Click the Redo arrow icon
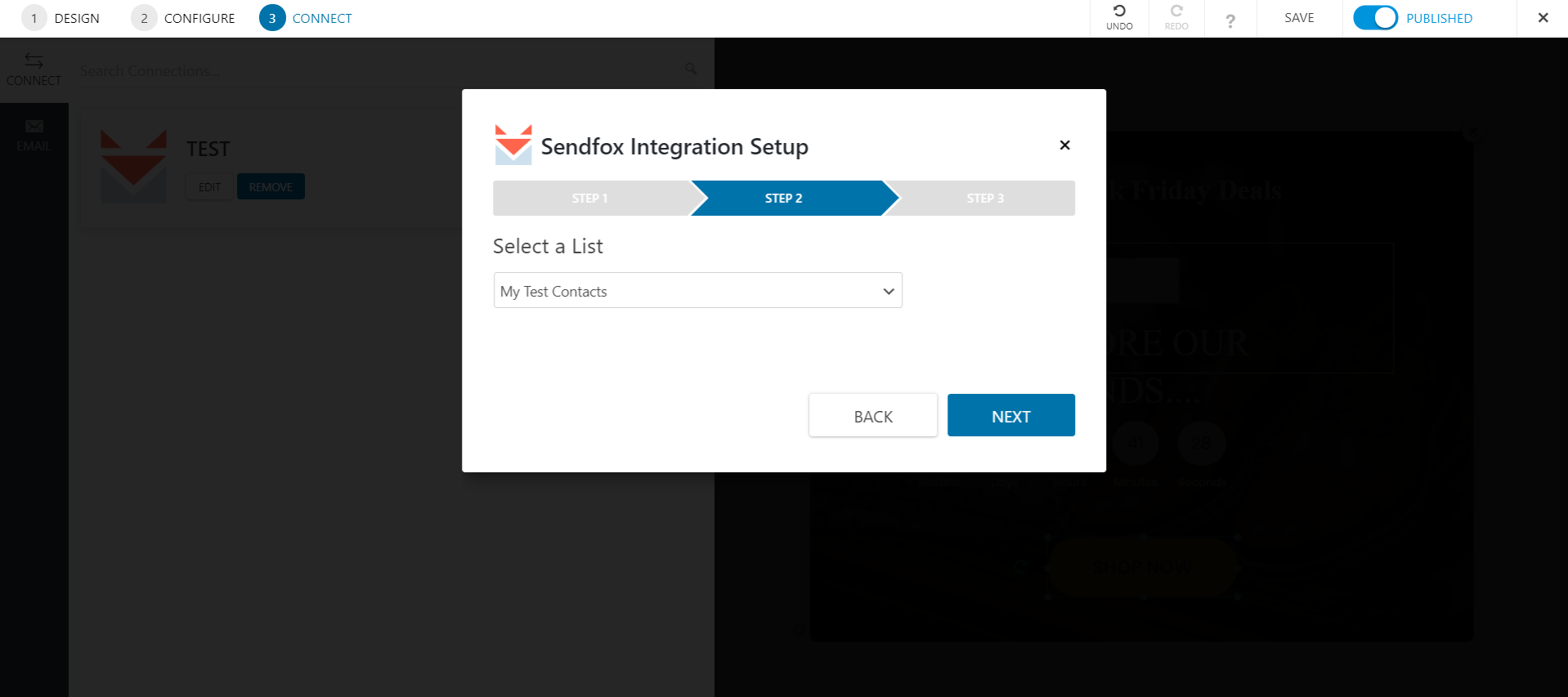Image resolution: width=1568 pixels, height=697 pixels. click(1176, 11)
